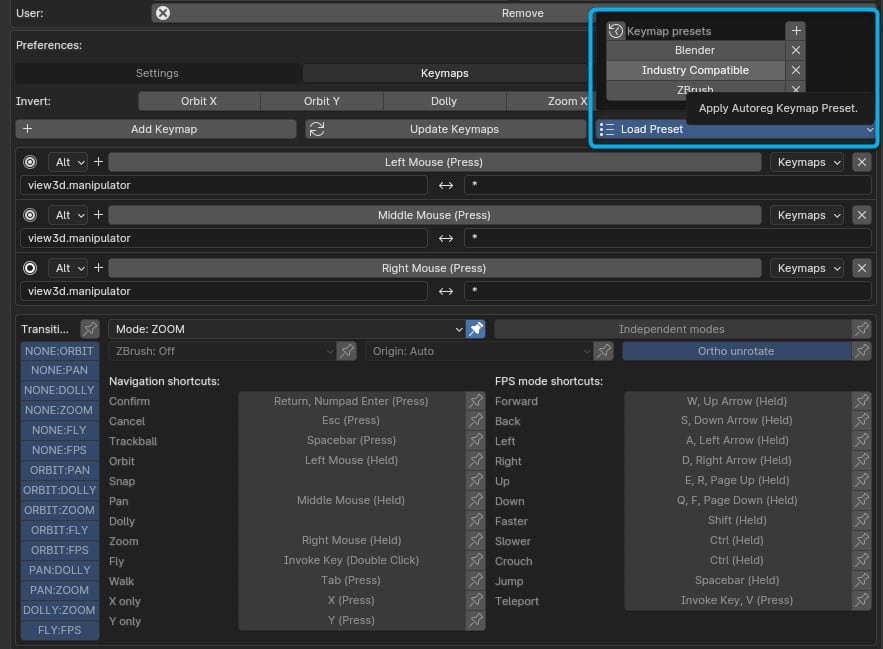This screenshot has width=883, height=649.
Task: Open the Origin: Auto dropdown
Action: (479, 351)
